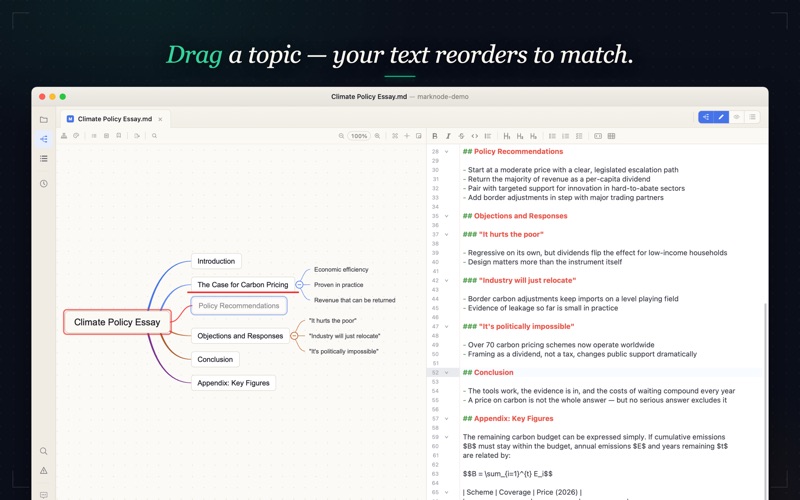Toggle the preview eye view button
Screen dimensions: 800x500
tap(736, 117)
